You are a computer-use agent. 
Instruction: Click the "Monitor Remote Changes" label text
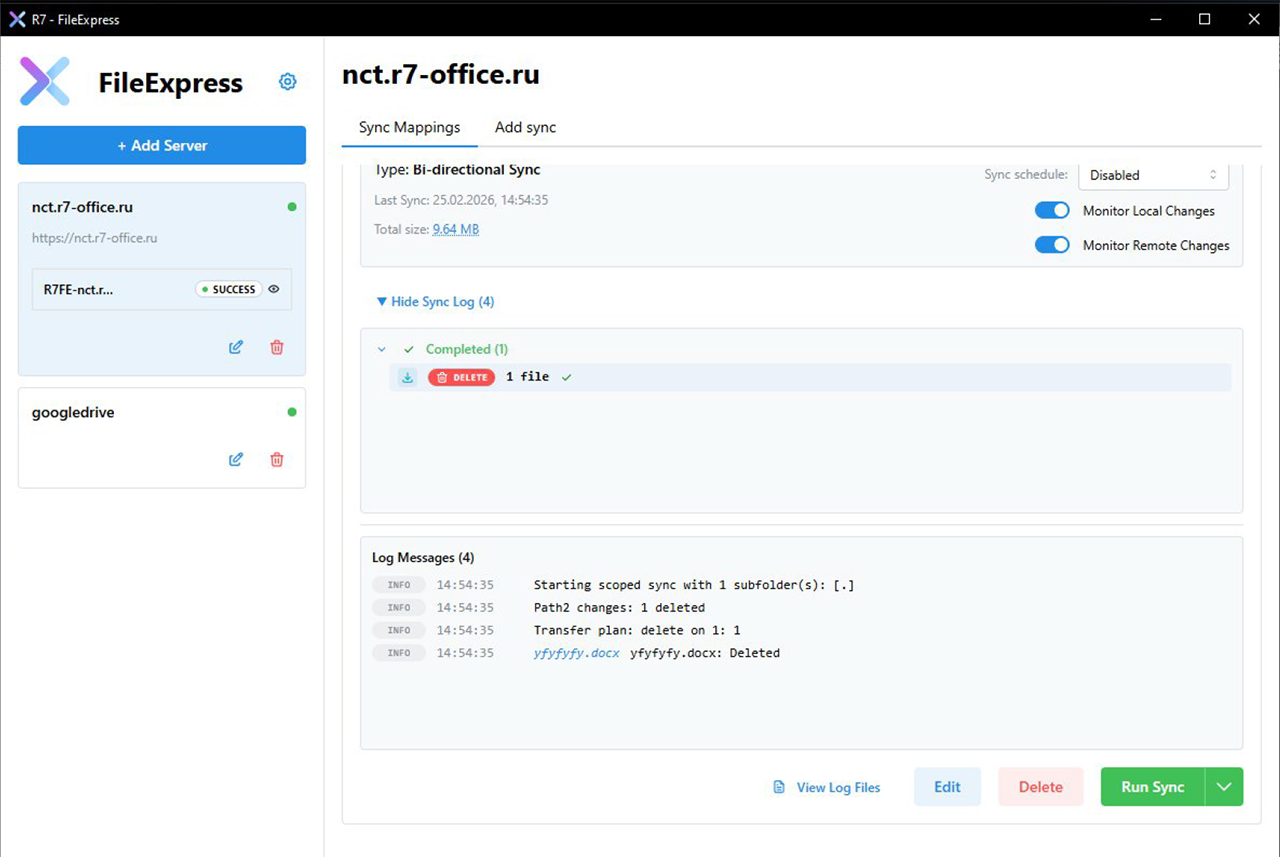tap(1156, 245)
